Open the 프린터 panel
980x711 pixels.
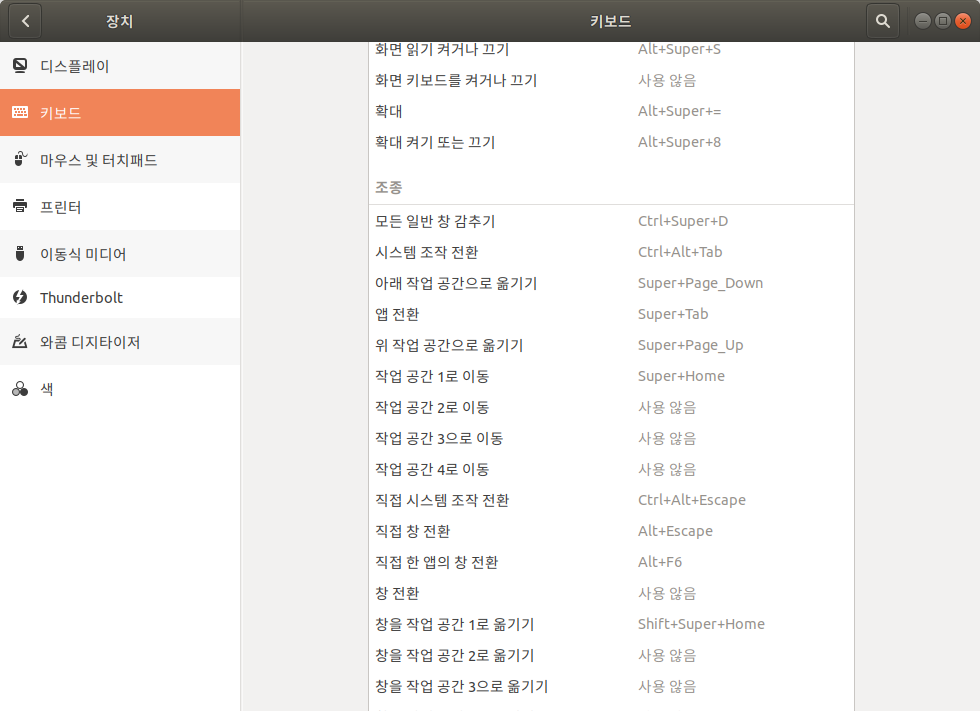120,206
